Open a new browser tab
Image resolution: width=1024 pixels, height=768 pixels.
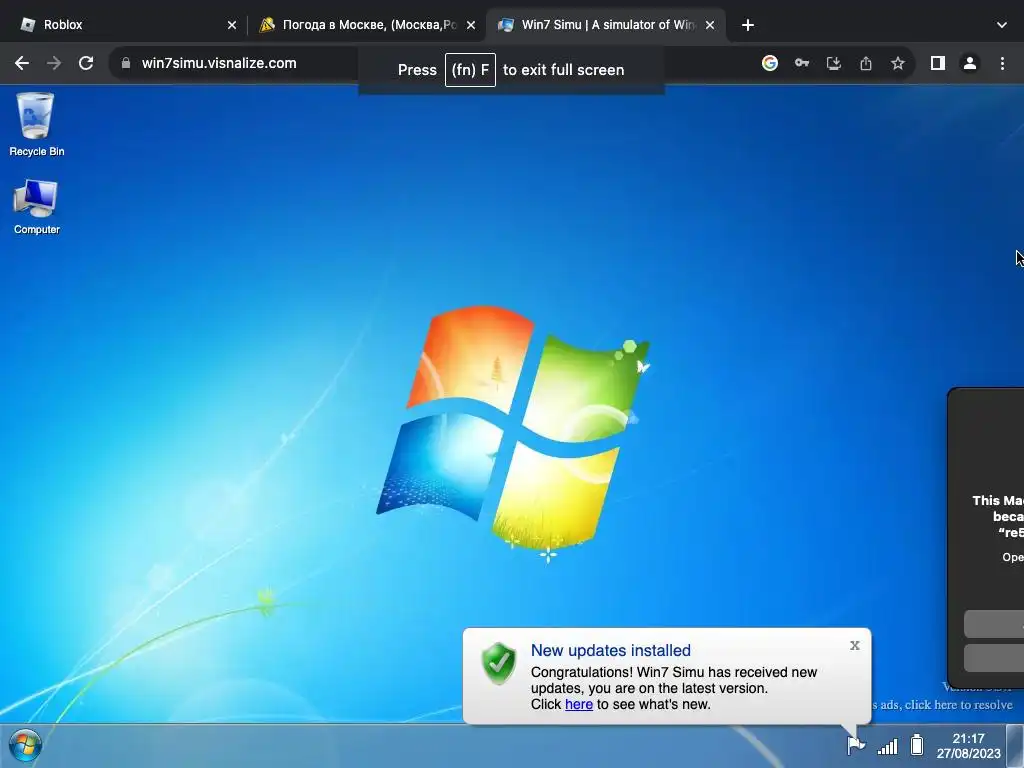click(748, 25)
